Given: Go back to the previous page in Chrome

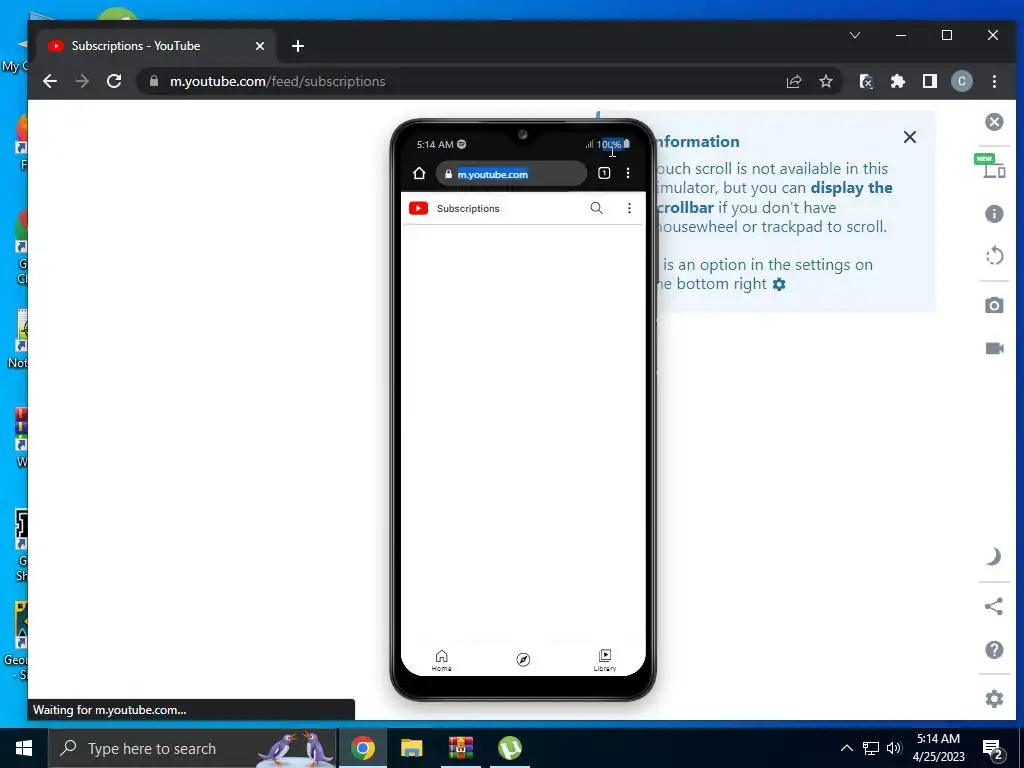Looking at the screenshot, I should click(x=50, y=81).
